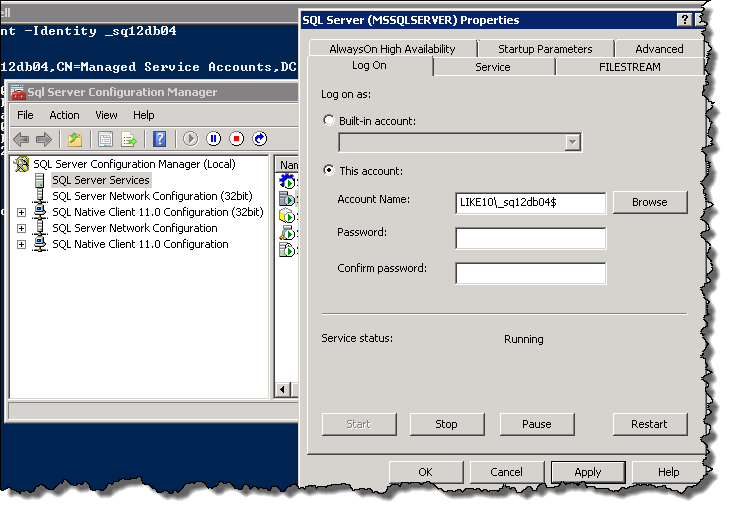The height and width of the screenshot is (511, 732).
Task: Open the Action menu
Action: click(64, 115)
